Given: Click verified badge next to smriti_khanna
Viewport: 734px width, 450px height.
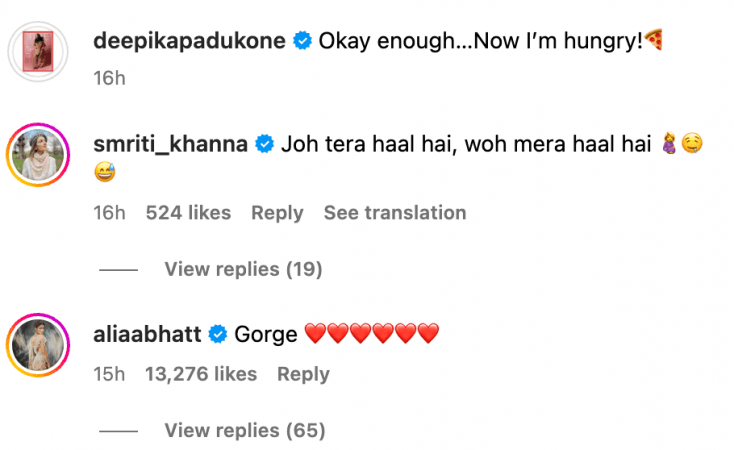Looking at the screenshot, I should [265, 145].
